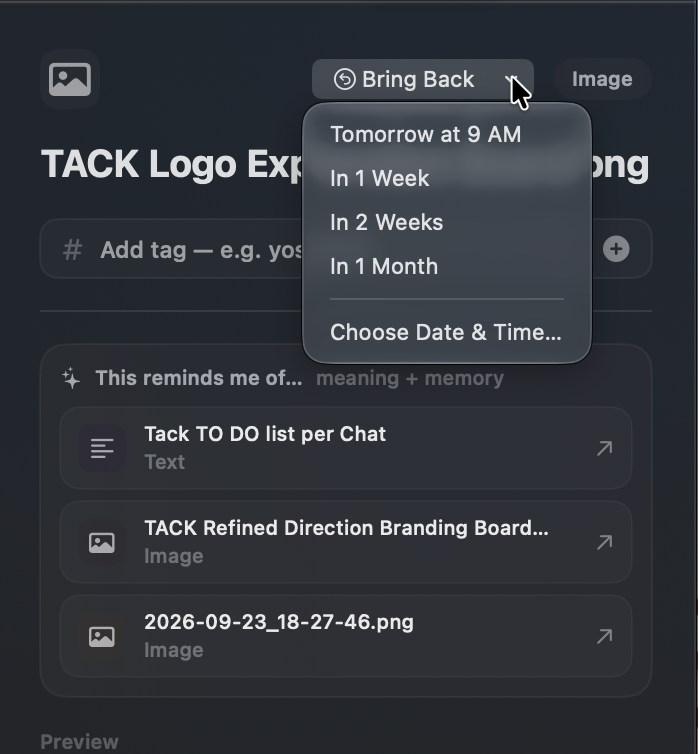Open arrow for Tack TO DO list per Chat
This screenshot has width=698, height=754.
604,448
